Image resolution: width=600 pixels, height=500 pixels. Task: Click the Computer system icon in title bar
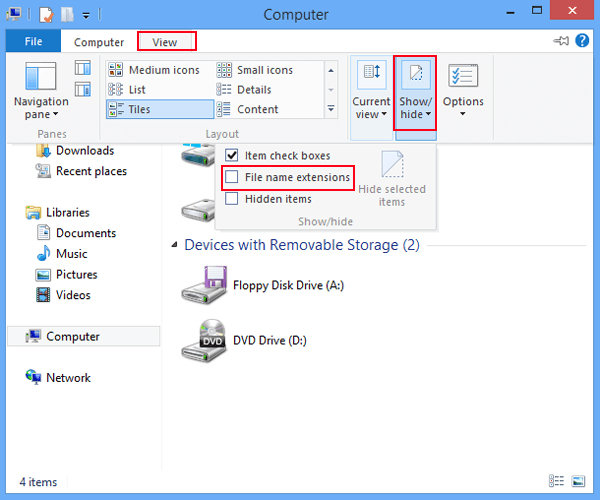pos(14,15)
